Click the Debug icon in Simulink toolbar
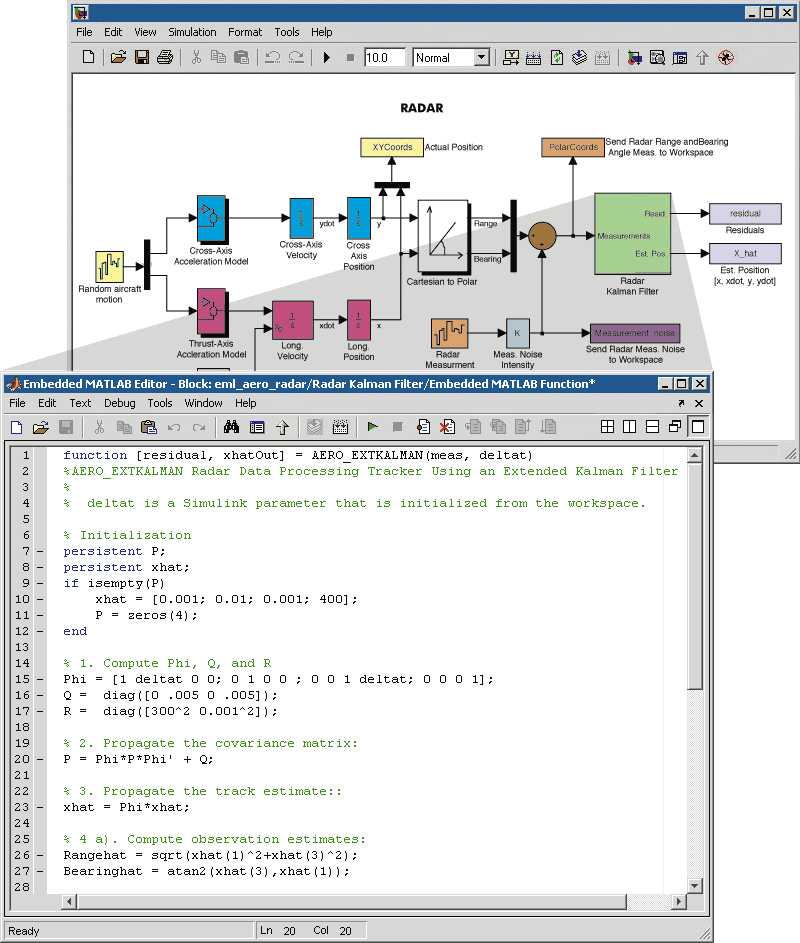This screenshot has width=800, height=943. 726,58
